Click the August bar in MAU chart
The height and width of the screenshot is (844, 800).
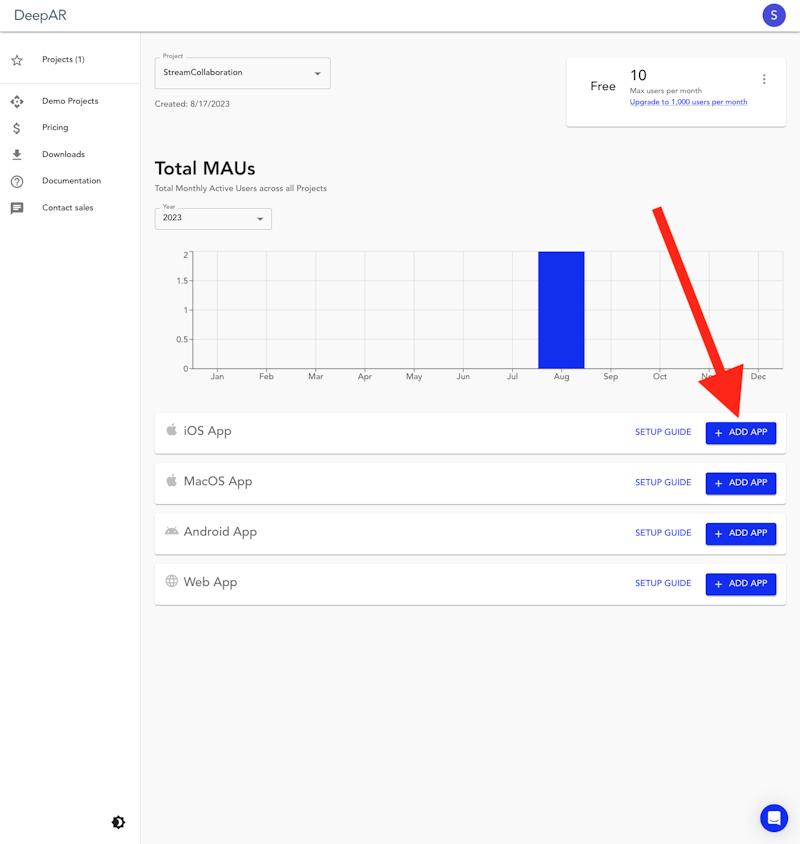point(561,310)
